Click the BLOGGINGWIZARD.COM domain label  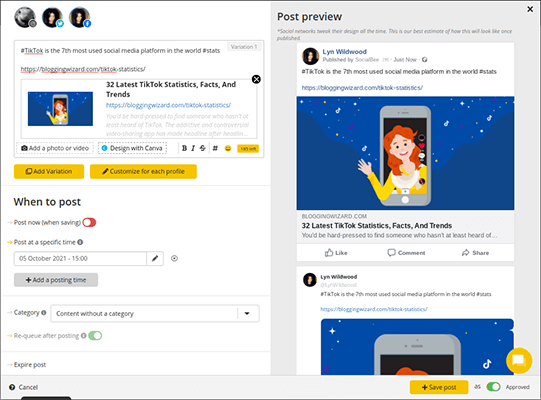(334, 216)
